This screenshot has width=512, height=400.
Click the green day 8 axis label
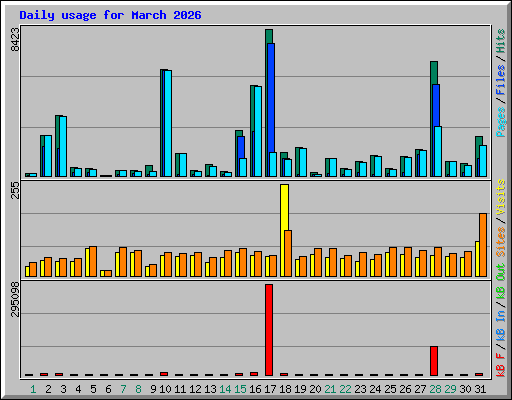(138, 389)
